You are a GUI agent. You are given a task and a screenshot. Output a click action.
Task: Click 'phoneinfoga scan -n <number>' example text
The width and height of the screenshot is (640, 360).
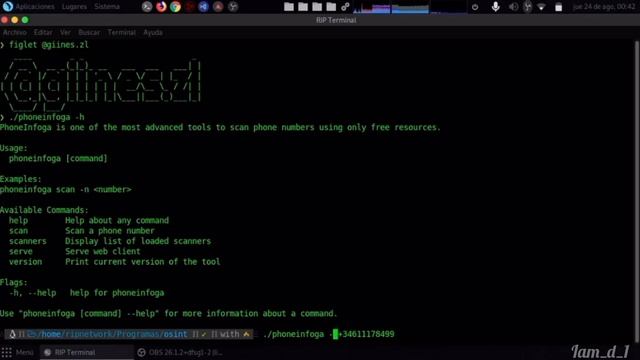(x=66, y=189)
